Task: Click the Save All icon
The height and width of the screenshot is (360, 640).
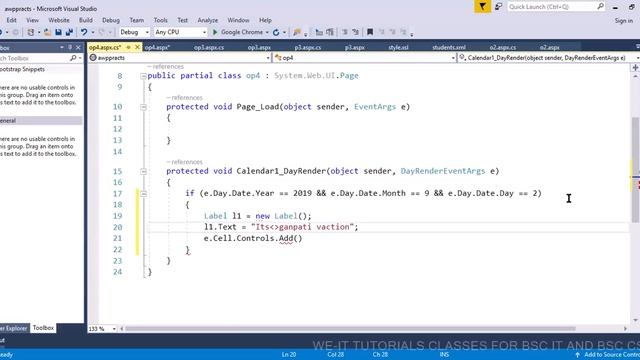Action: click(69, 32)
